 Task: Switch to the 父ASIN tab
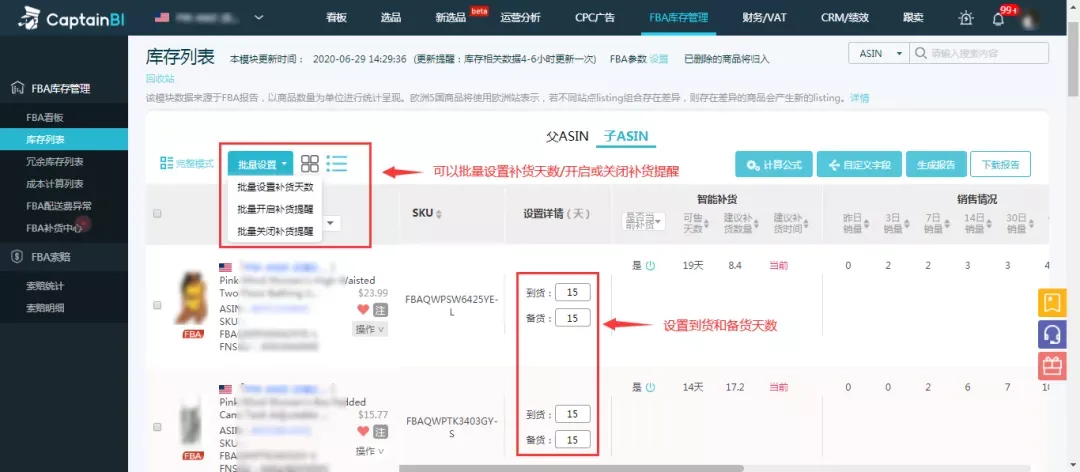point(568,136)
